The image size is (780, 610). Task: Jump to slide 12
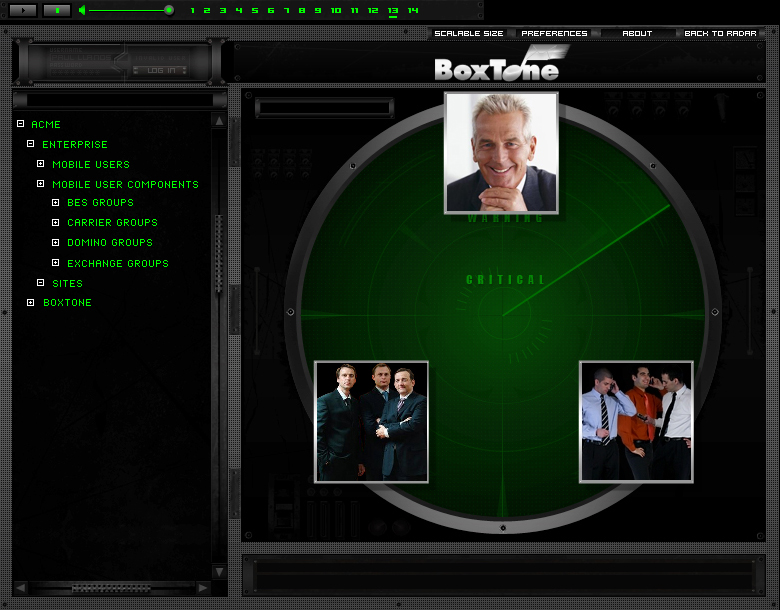[x=373, y=10]
